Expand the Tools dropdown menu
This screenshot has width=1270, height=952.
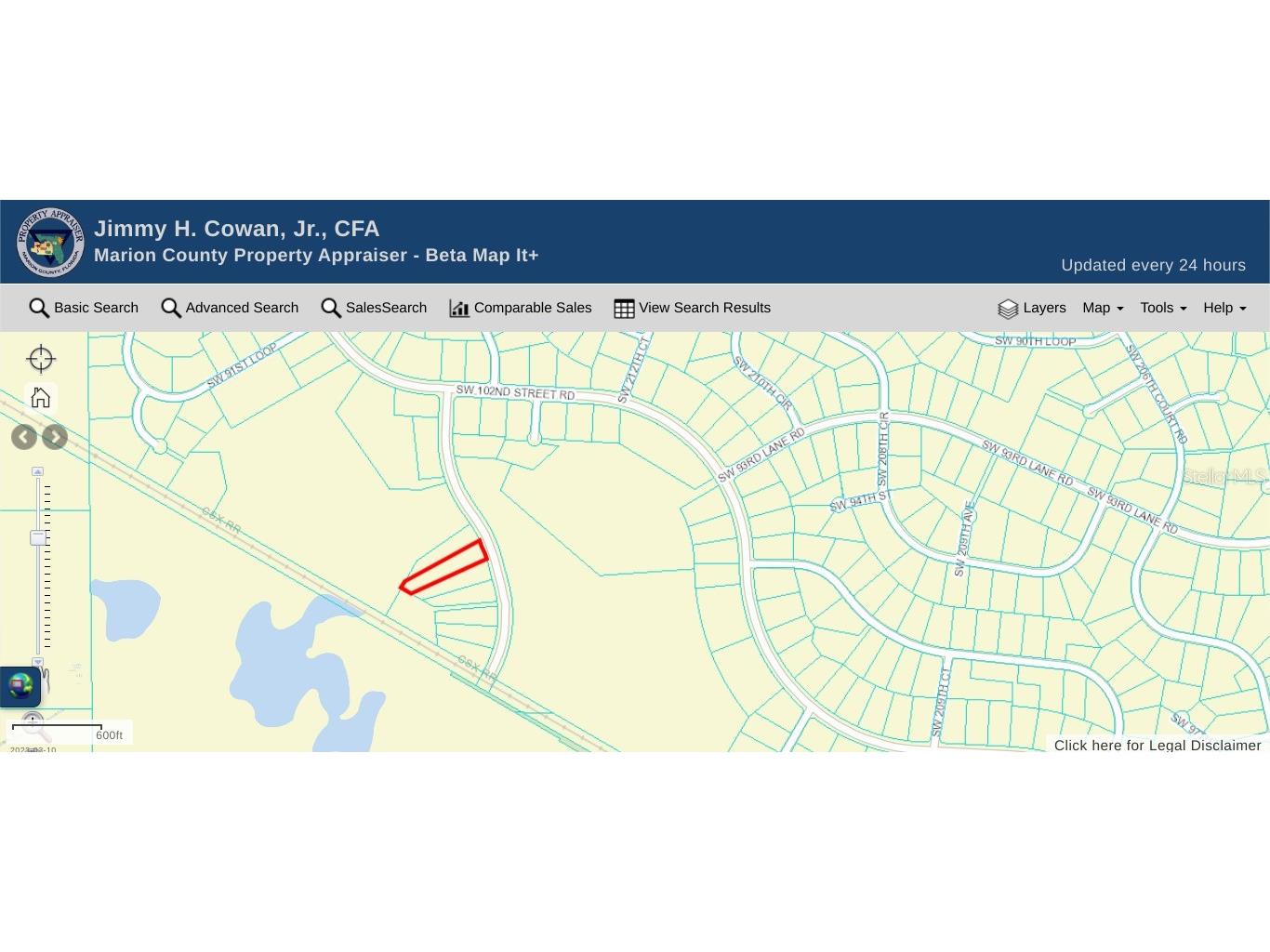click(1163, 308)
